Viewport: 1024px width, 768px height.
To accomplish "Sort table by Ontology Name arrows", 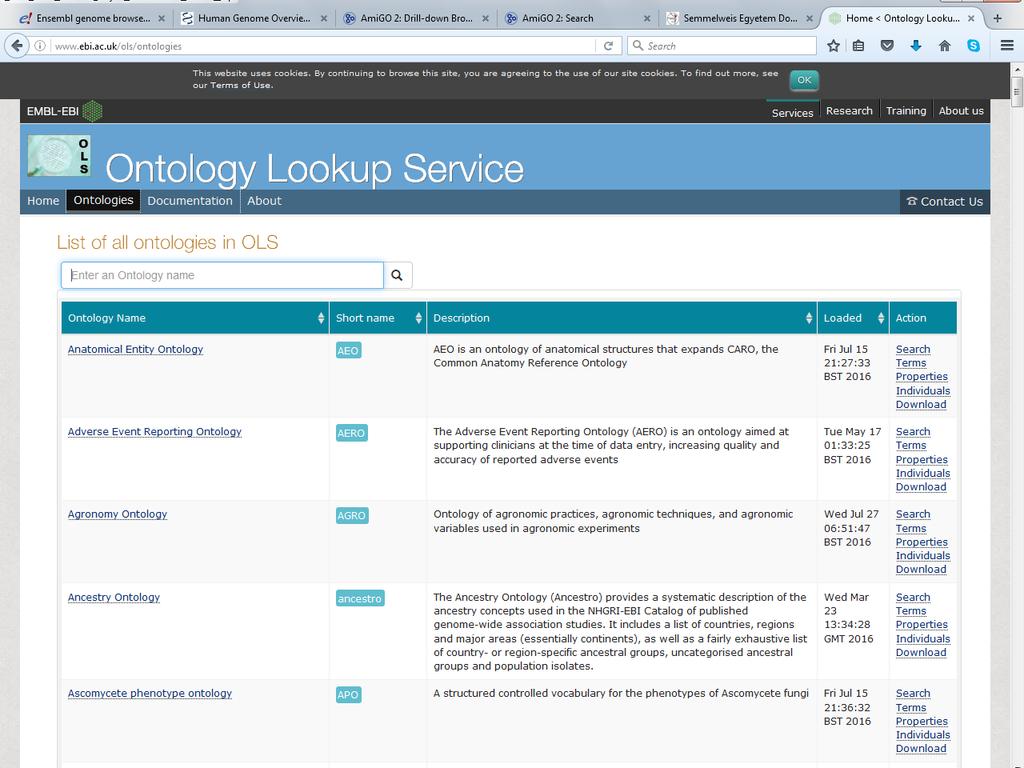I will point(321,318).
